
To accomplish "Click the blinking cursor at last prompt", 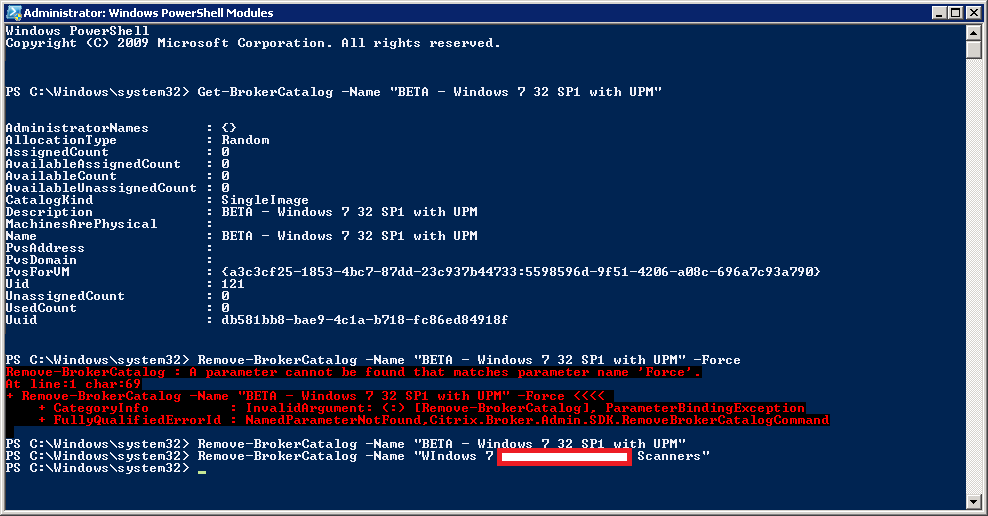I will pyautogui.click(x=202, y=469).
